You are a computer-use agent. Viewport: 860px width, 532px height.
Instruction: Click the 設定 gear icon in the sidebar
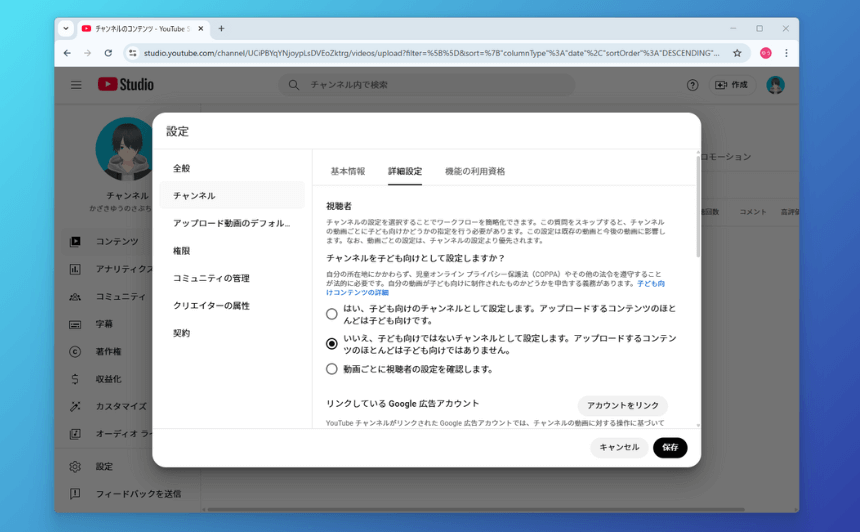tap(75, 466)
